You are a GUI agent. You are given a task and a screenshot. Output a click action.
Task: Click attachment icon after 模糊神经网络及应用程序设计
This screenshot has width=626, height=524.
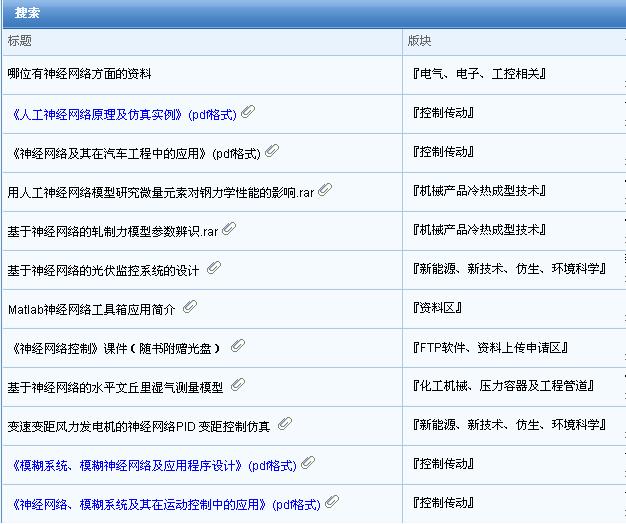[308, 463]
